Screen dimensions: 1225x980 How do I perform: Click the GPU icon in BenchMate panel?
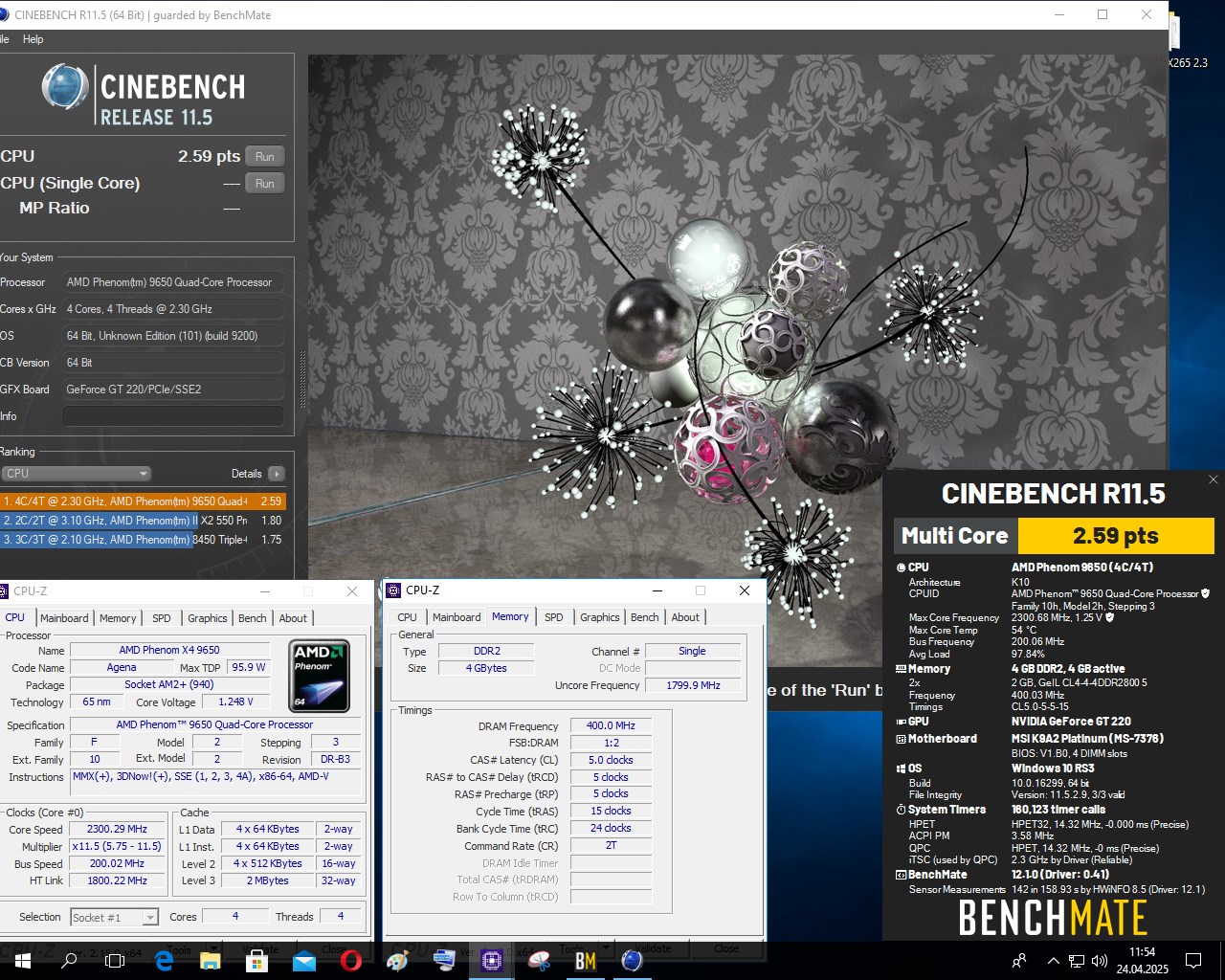(x=901, y=722)
